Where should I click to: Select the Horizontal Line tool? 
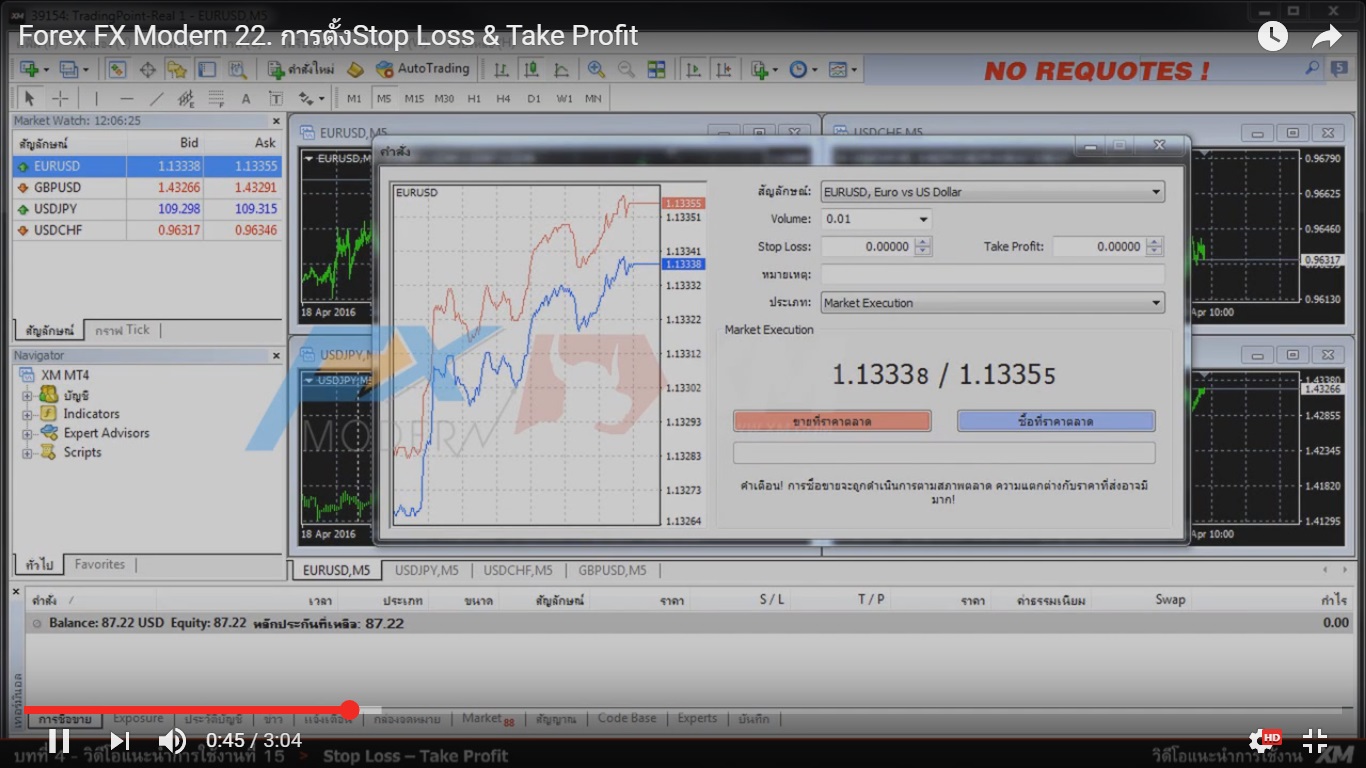pos(126,98)
